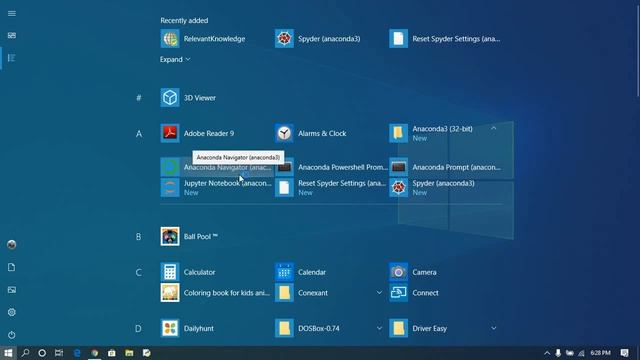This screenshot has height=360, width=640.
Task: Open Anaconda Powershell Prompt
Action: 331,167
